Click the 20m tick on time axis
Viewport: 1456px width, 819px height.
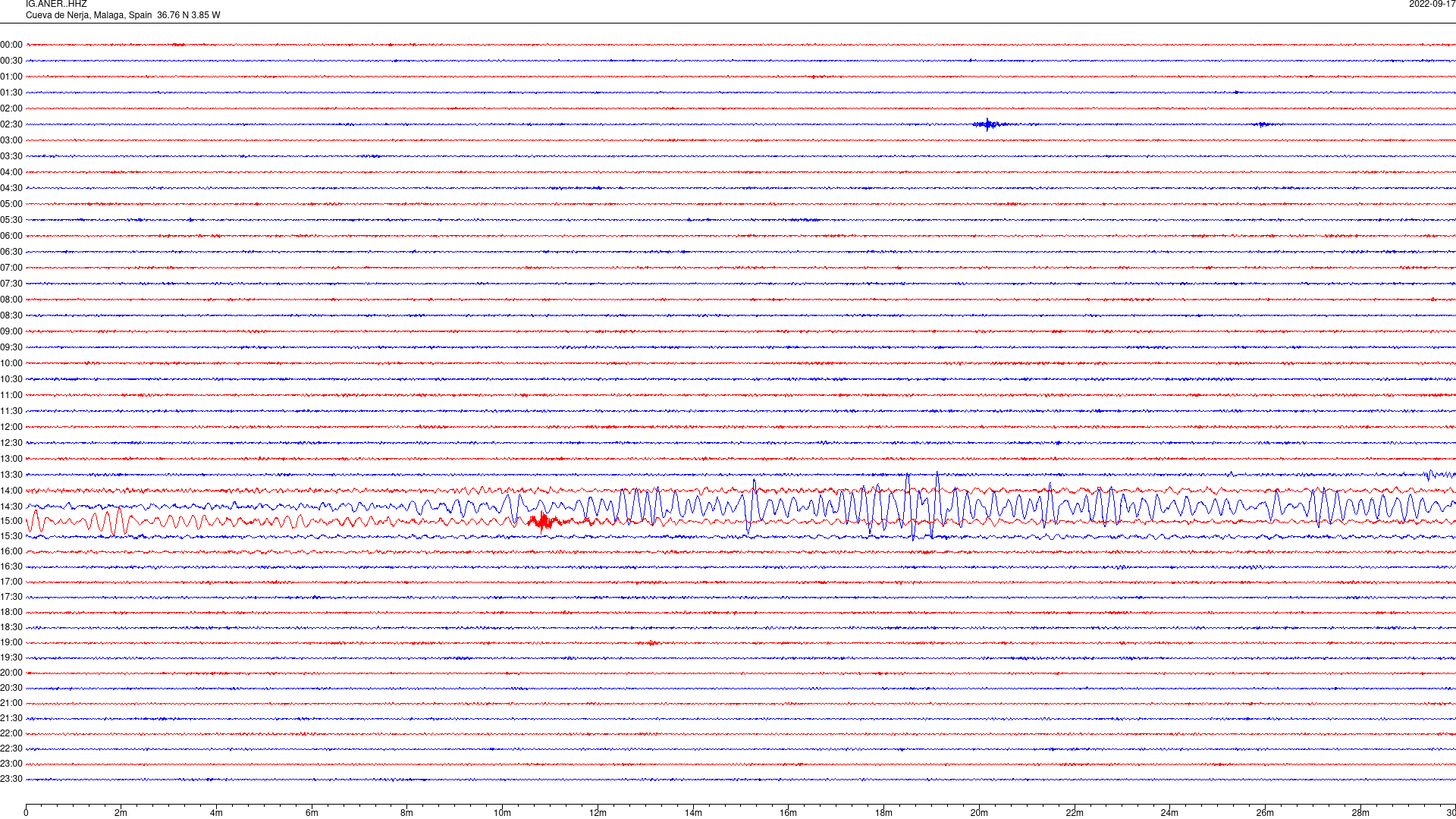979,813
